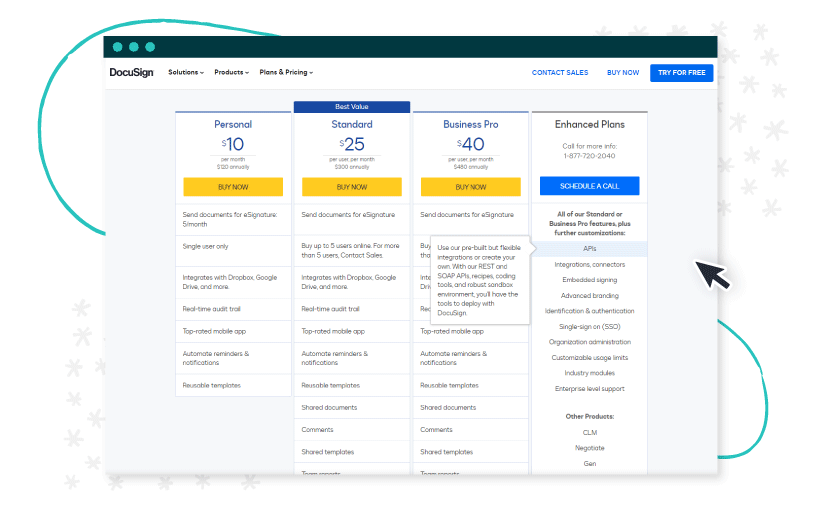The image size is (820, 522).
Task: Select the Standard plan heading
Action: [351, 124]
